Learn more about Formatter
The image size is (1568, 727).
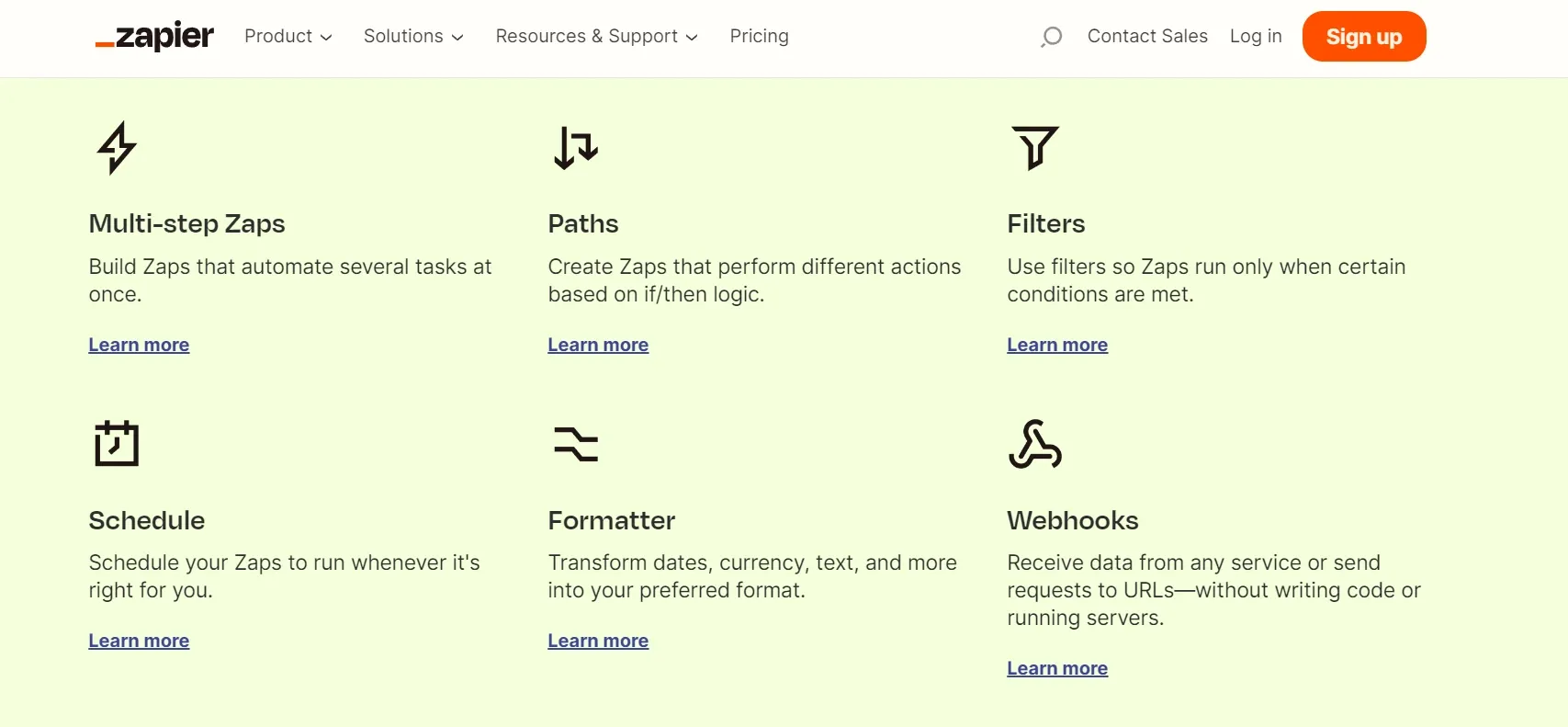[598, 641]
